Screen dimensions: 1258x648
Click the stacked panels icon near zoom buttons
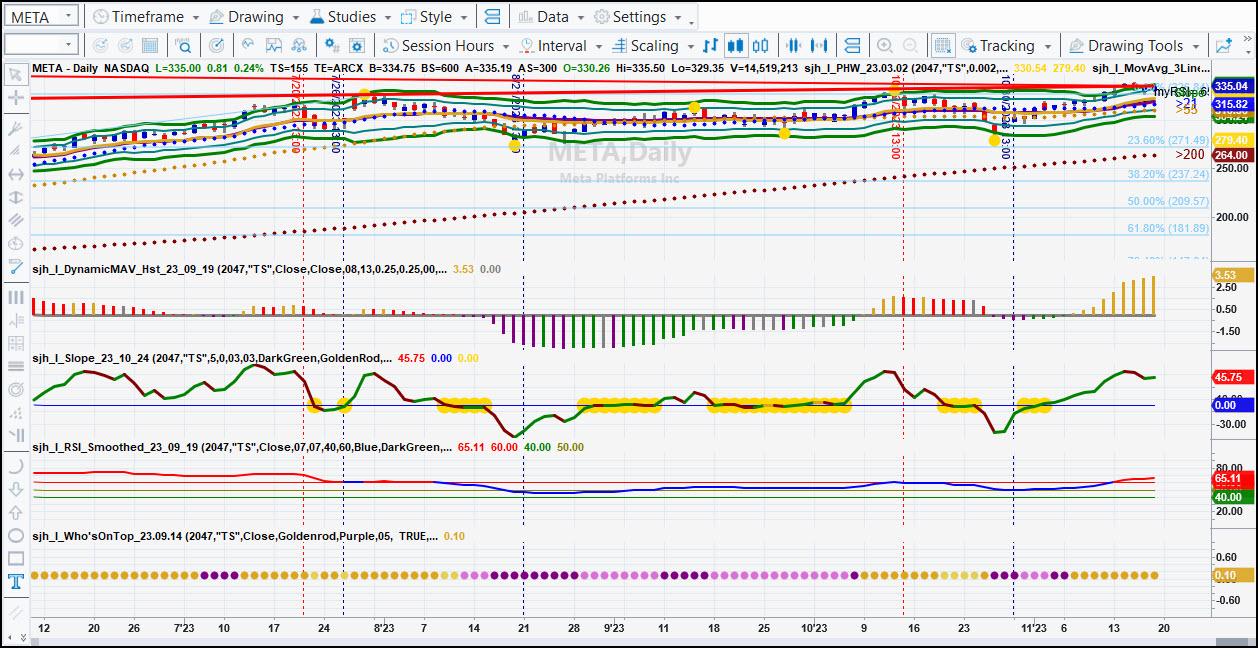(x=852, y=45)
